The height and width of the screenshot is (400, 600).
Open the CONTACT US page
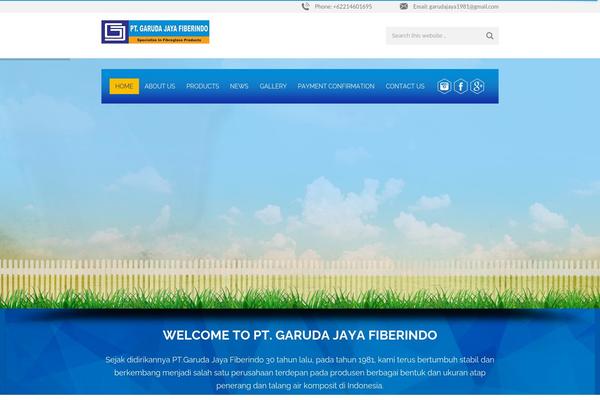click(405, 86)
